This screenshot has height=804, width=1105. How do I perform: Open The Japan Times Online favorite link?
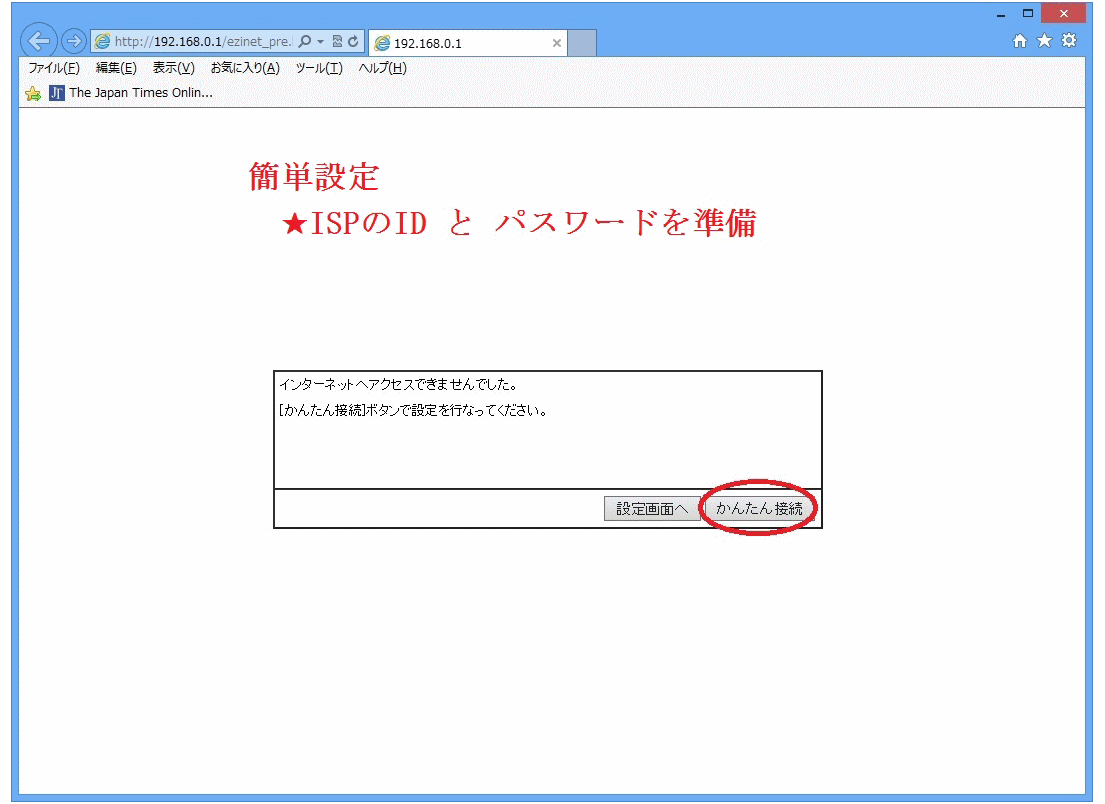point(131,93)
